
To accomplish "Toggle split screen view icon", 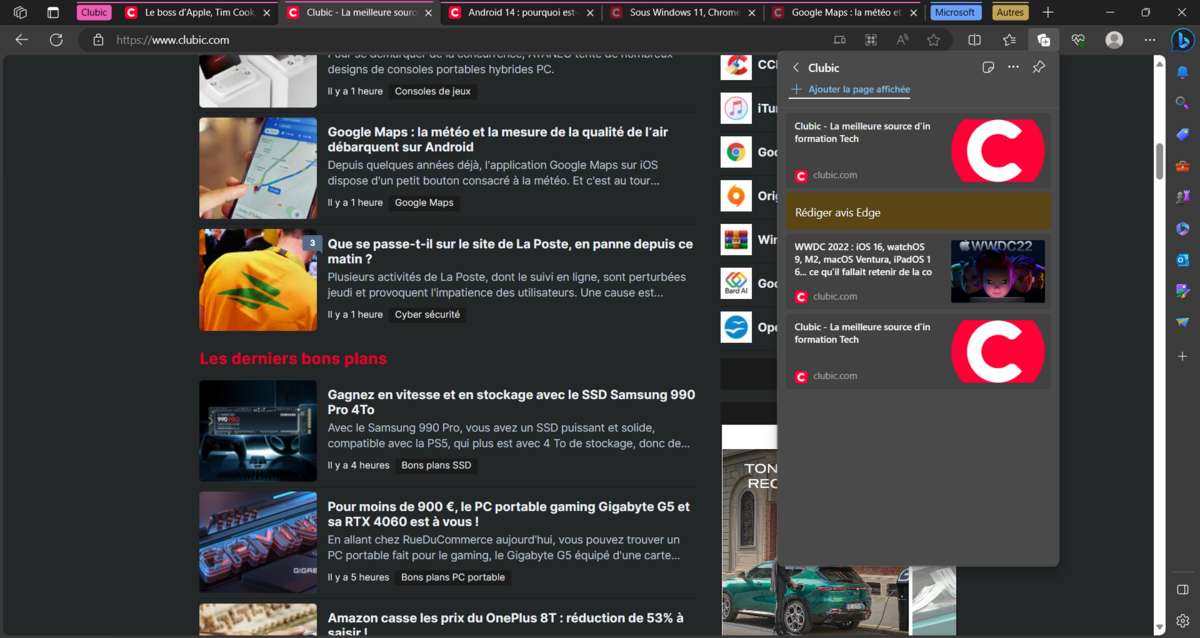I will [x=975, y=40].
